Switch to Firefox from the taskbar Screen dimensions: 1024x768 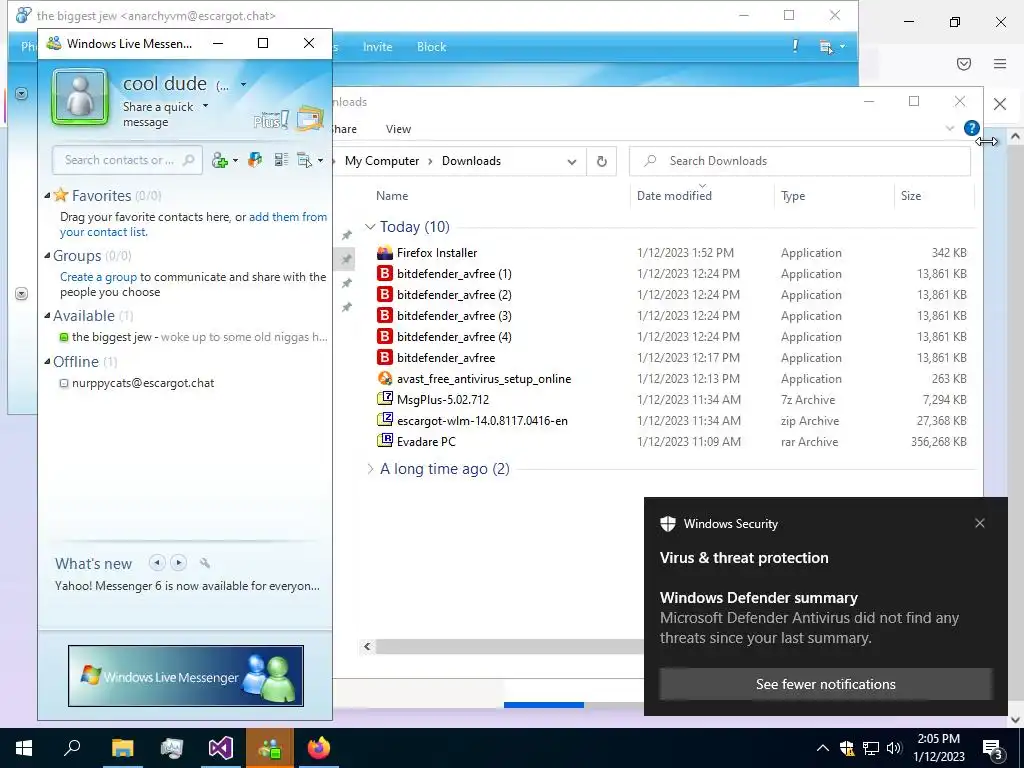pos(319,748)
